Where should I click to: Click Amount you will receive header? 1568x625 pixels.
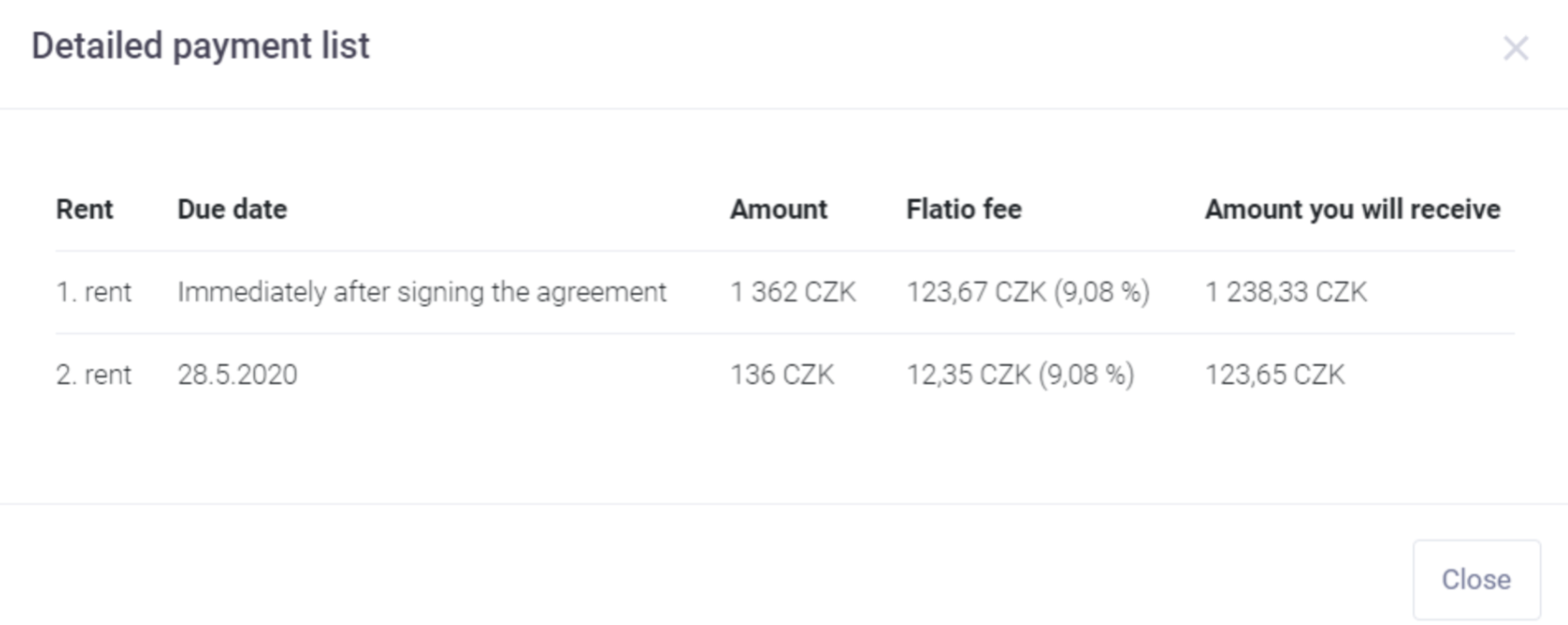1352,209
